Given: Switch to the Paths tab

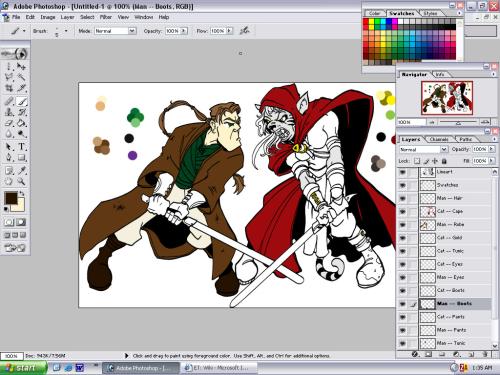Looking at the screenshot, I should (x=465, y=139).
